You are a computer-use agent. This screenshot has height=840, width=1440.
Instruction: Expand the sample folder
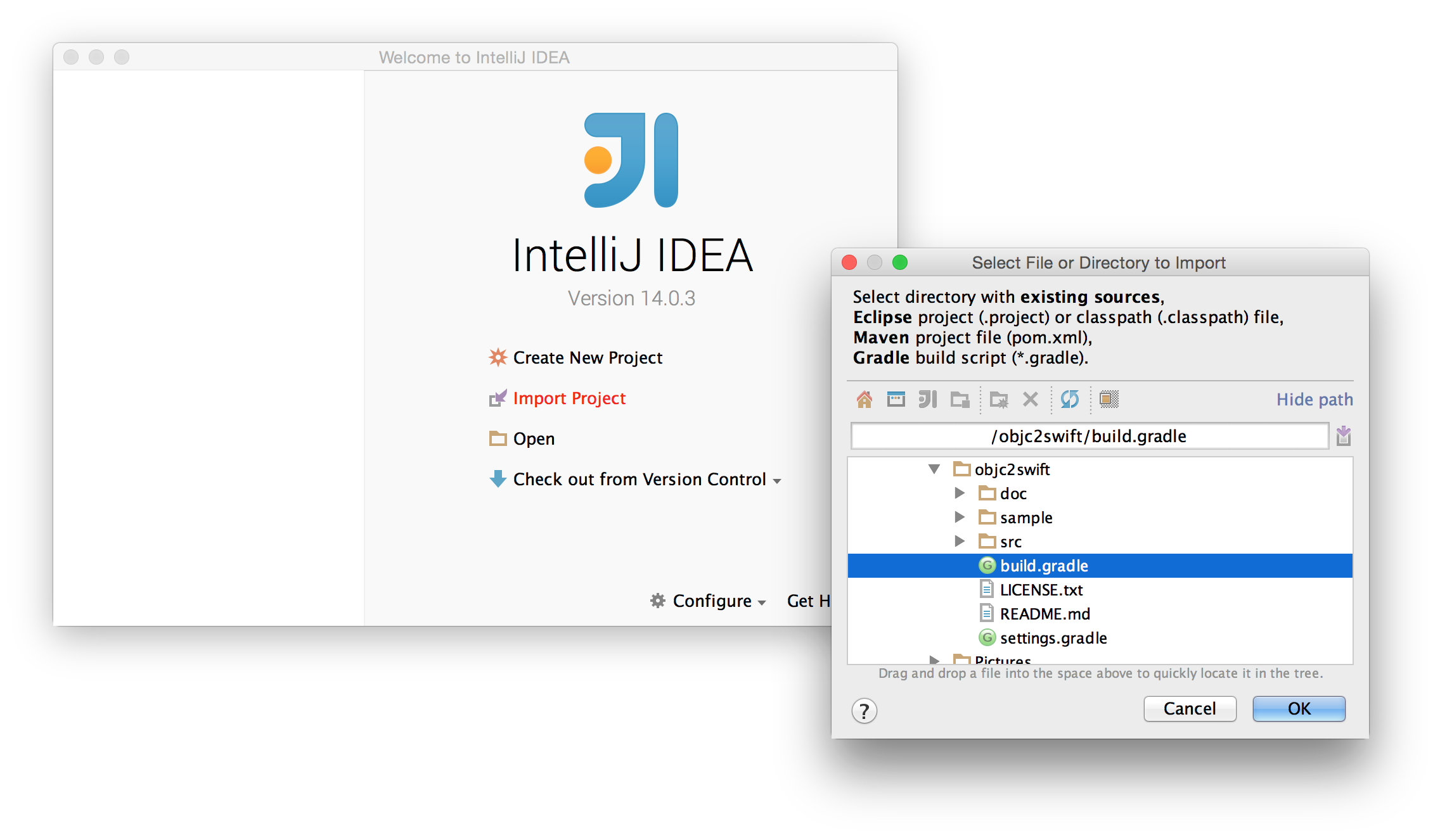(x=960, y=517)
